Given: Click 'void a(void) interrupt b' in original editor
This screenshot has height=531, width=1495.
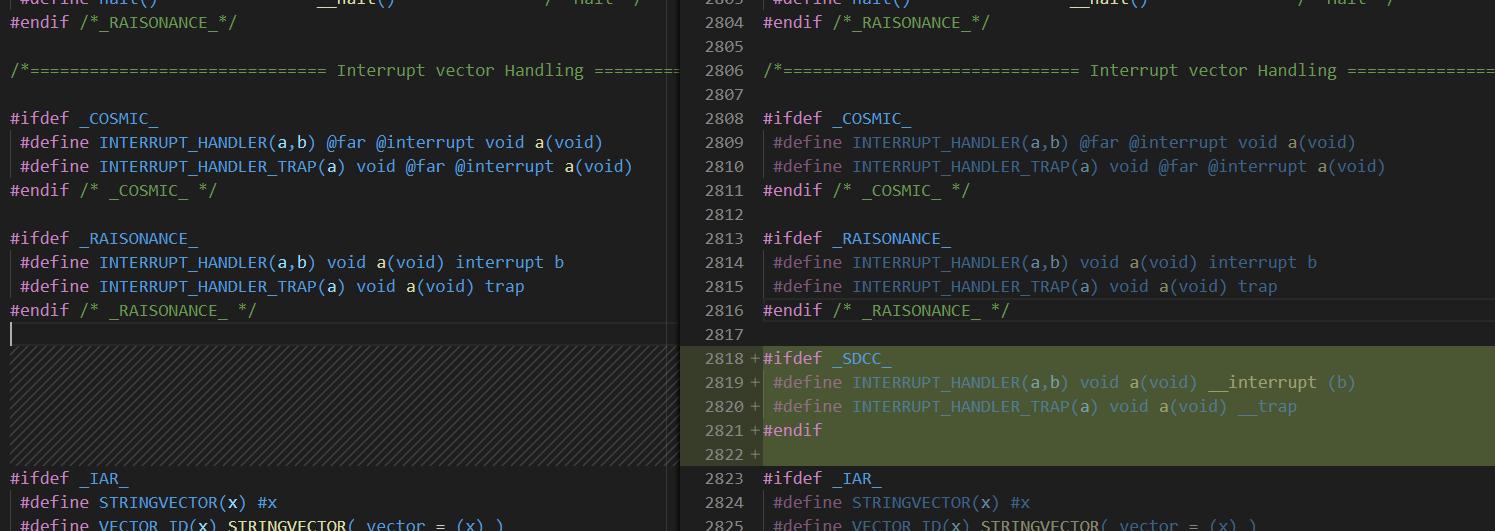Looking at the screenshot, I should tap(445, 262).
